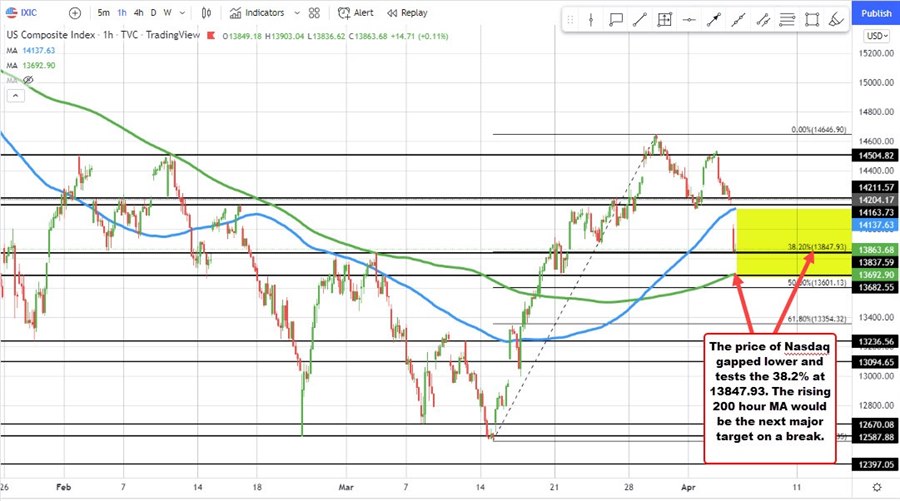This screenshot has width=900, height=501.
Task: Click the IXIC symbol search text
Action: tap(29, 13)
